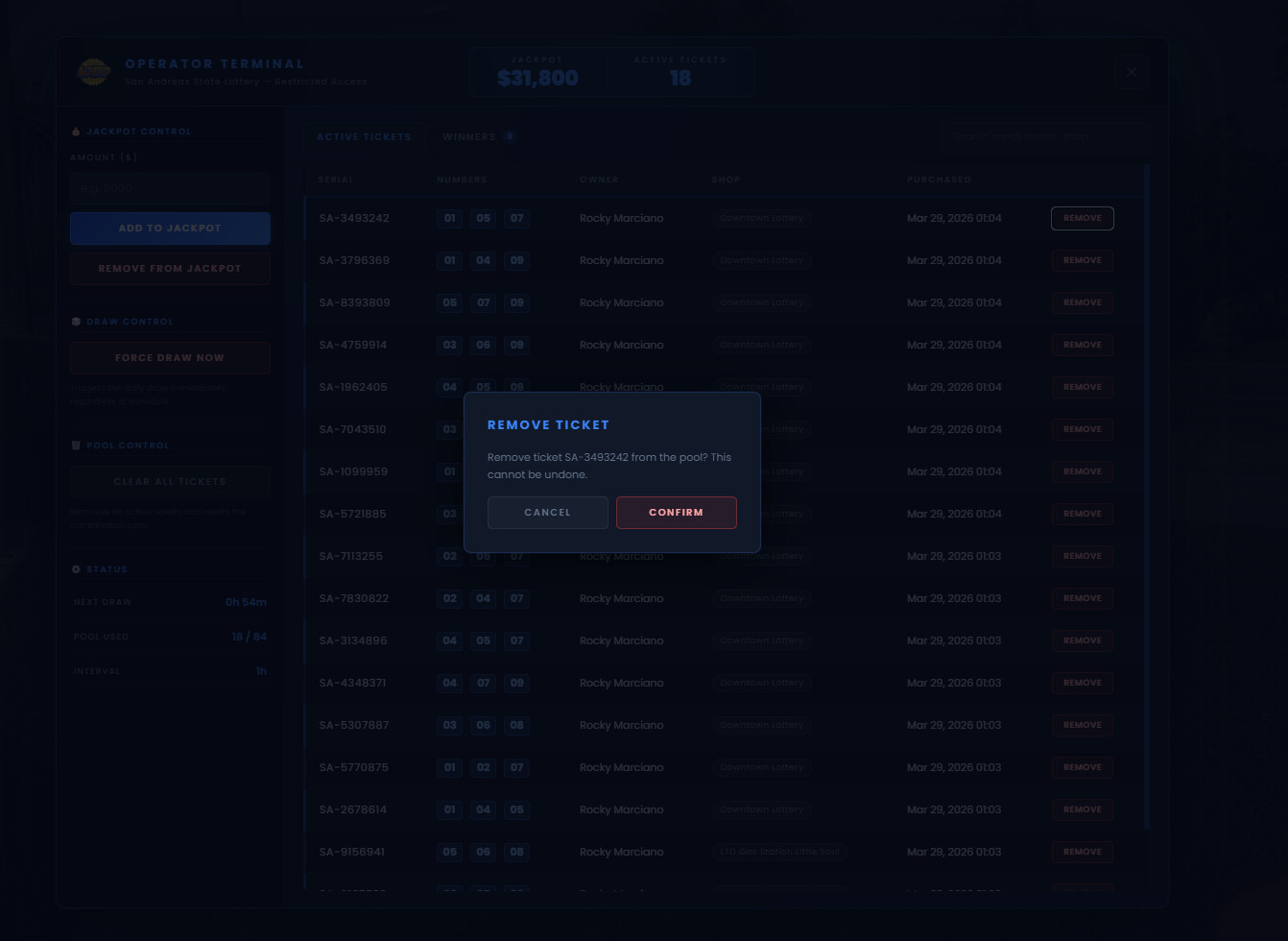Click the Purchased column header
Screen dimensions: 1288x941
click(x=939, y=180)
